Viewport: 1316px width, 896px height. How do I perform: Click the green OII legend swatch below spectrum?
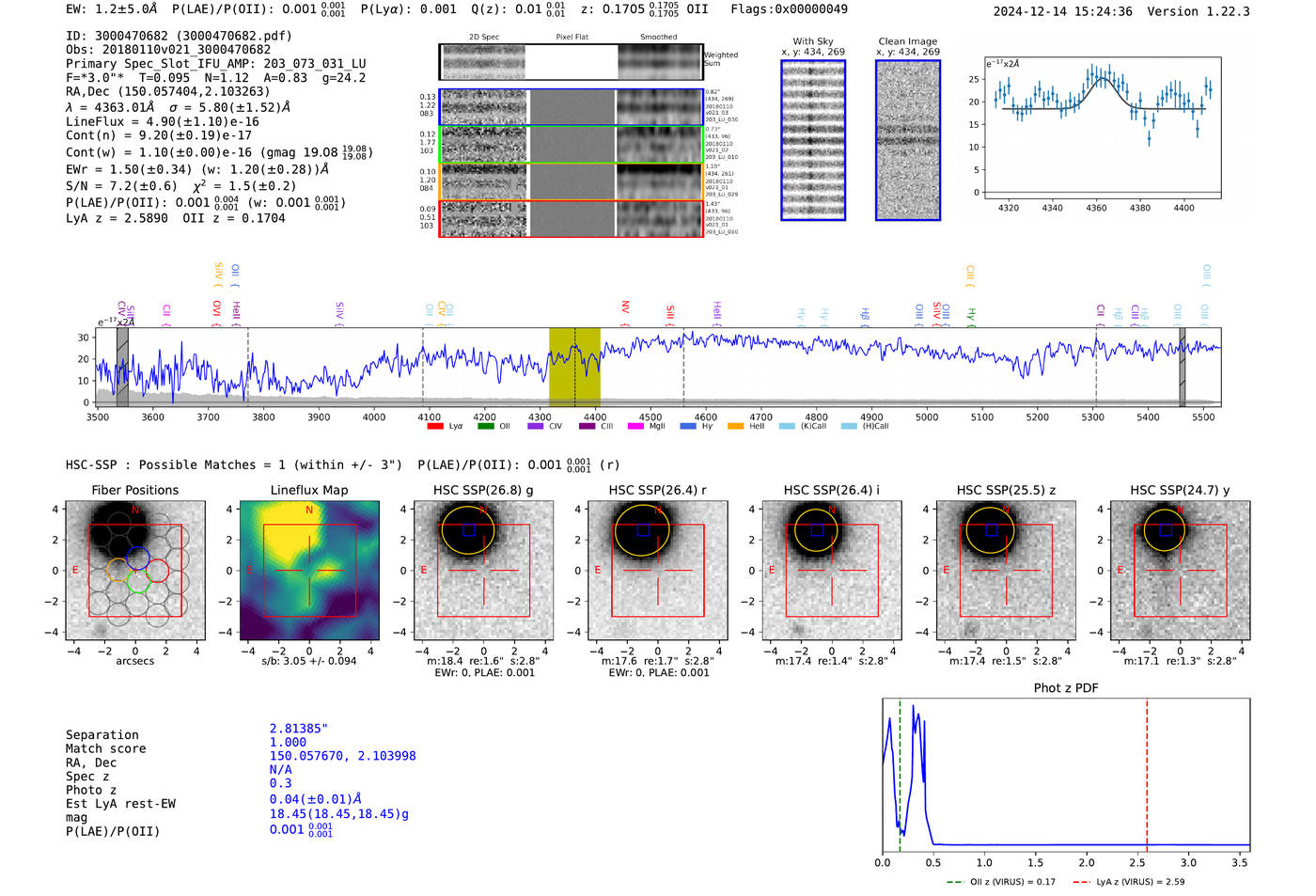coord(485,426)
